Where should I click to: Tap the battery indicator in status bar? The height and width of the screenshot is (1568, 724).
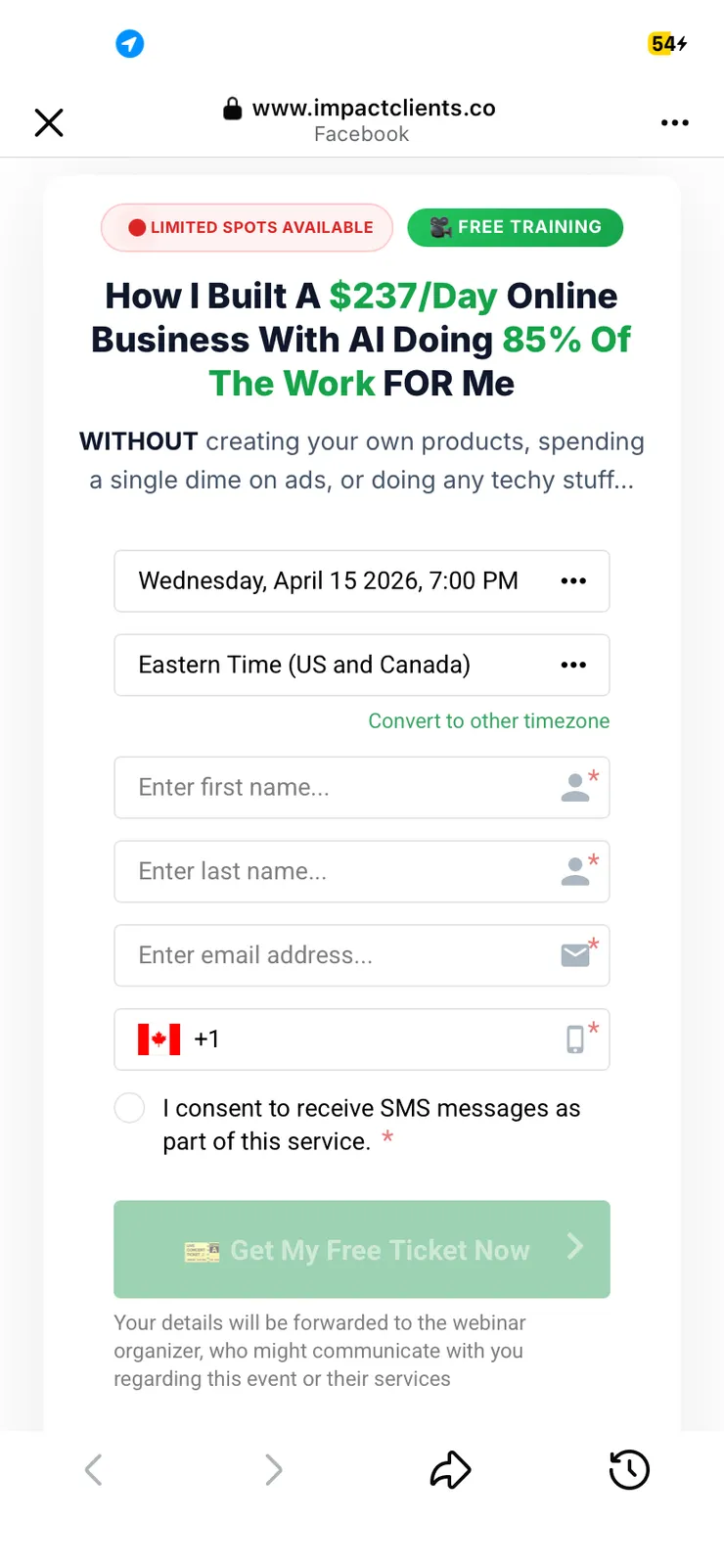tap(668, 44)
